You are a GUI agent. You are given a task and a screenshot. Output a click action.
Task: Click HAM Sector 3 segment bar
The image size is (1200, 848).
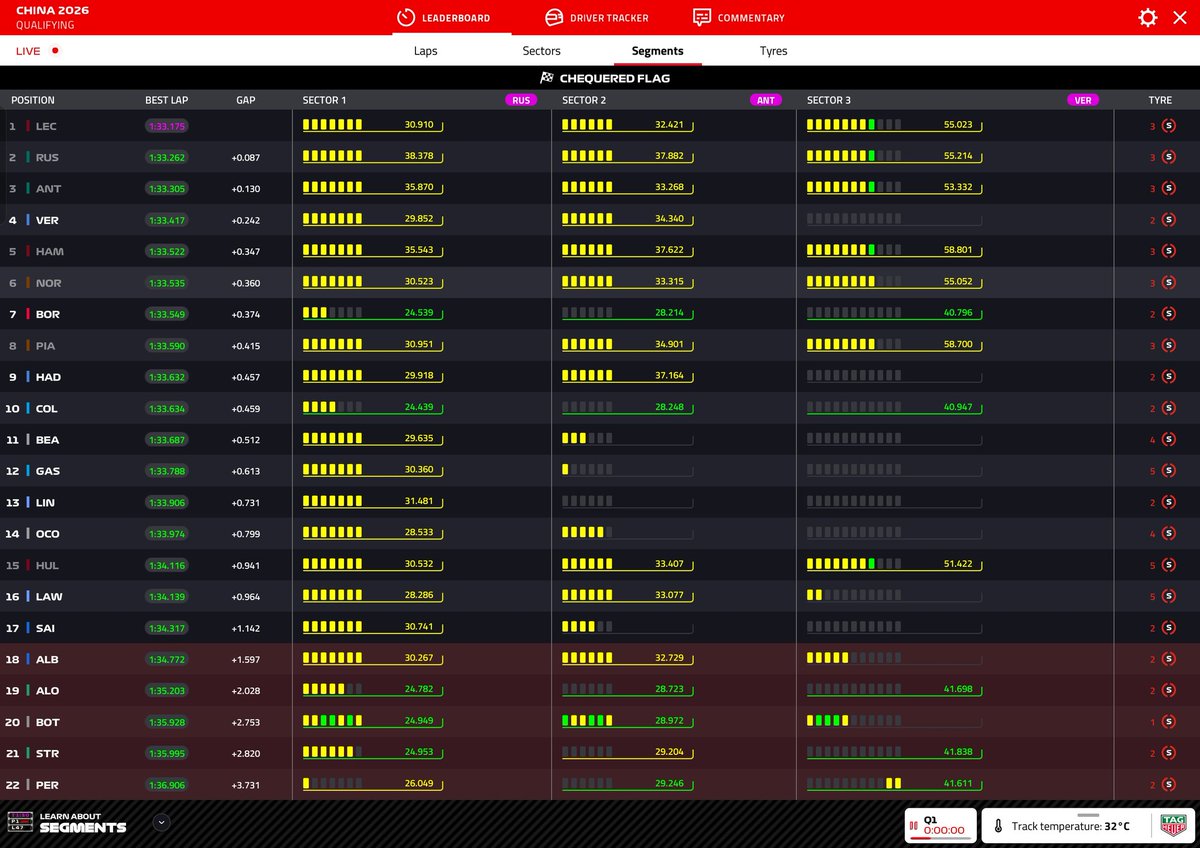[853, 250]
